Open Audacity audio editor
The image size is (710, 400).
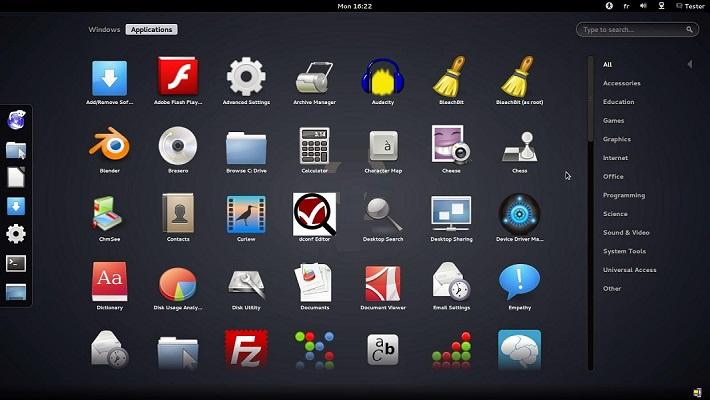pos(383,77)
